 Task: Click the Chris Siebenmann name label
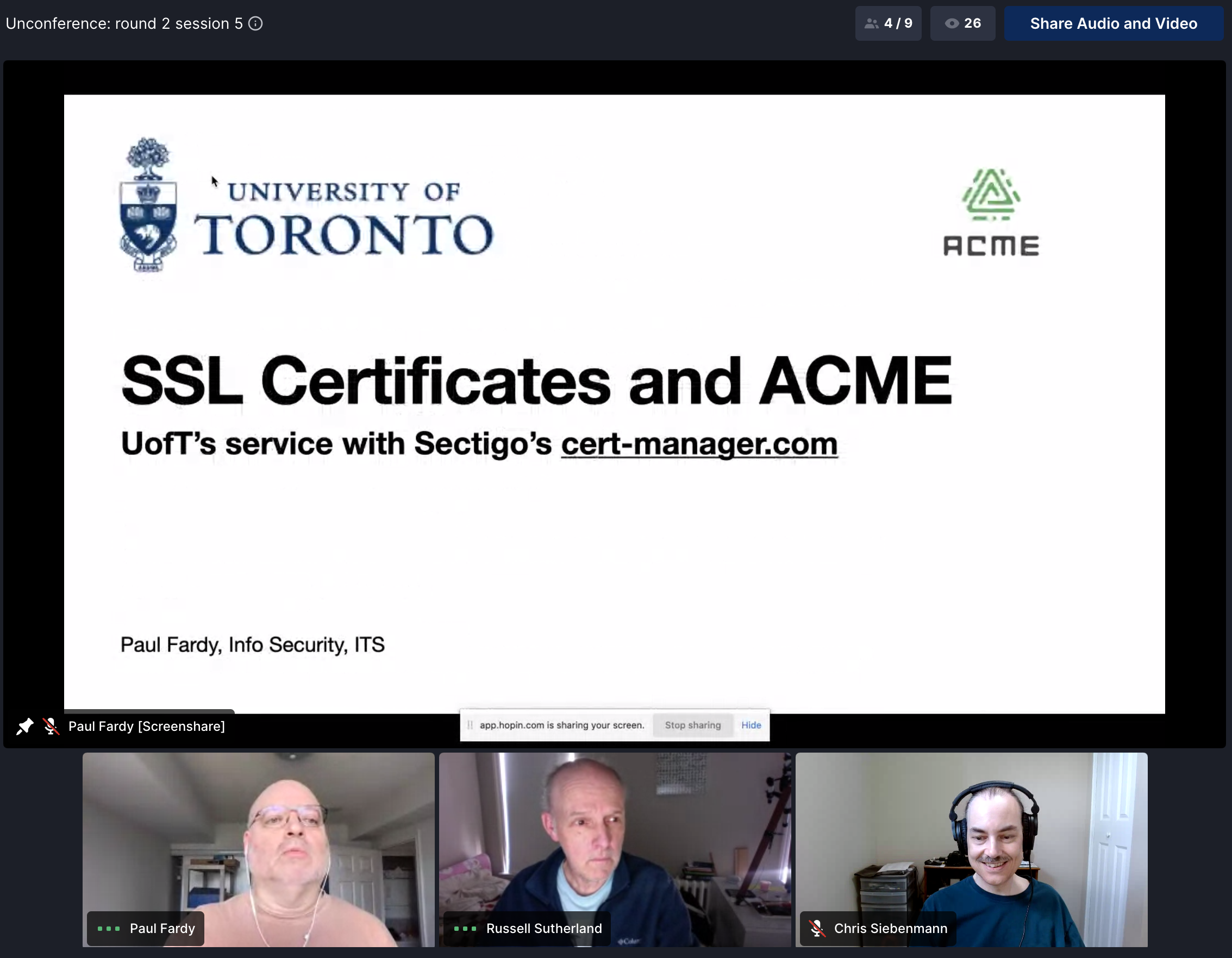(891, 928)
